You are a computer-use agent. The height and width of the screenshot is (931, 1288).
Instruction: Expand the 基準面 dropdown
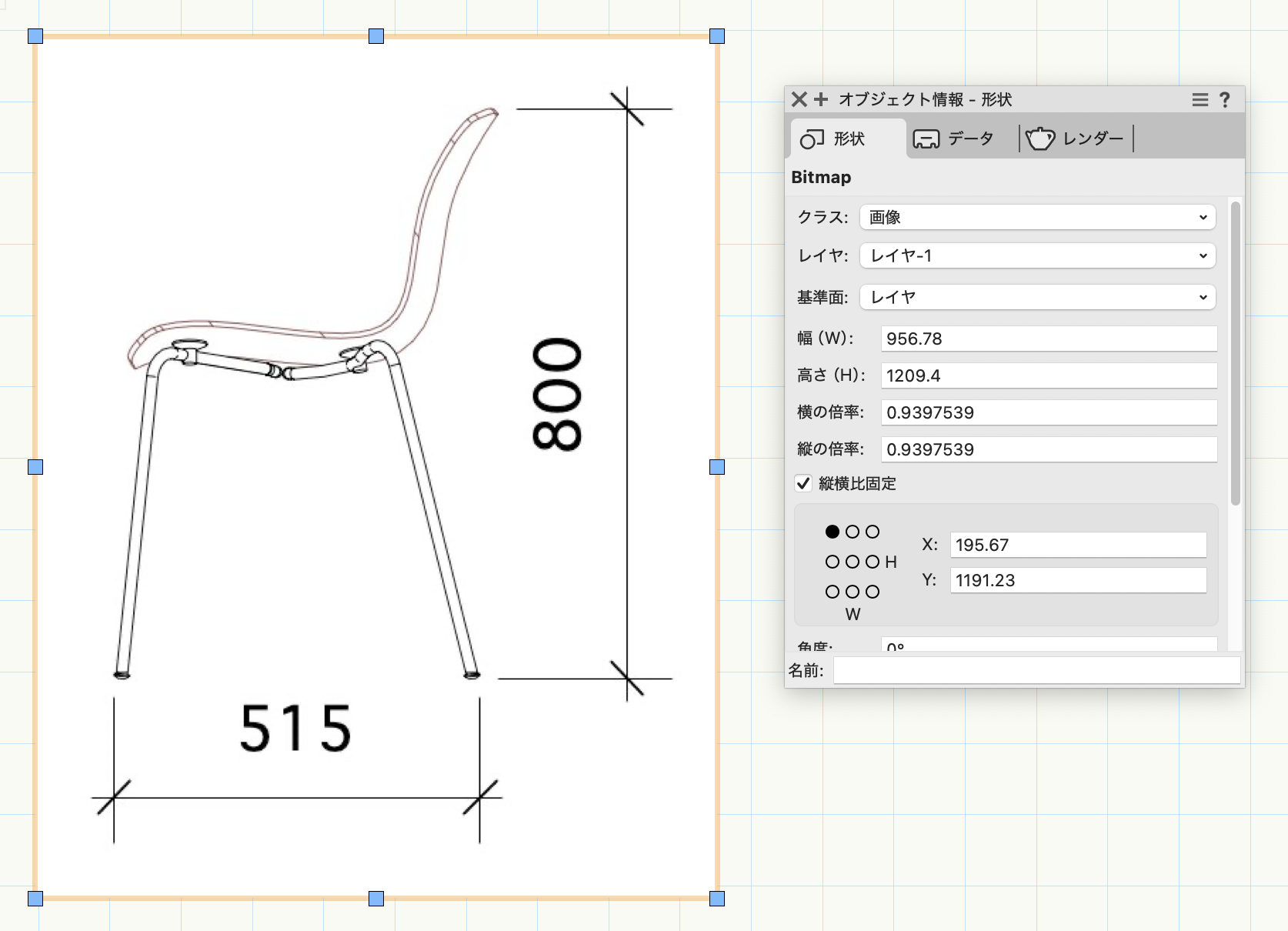[1037, 297]
